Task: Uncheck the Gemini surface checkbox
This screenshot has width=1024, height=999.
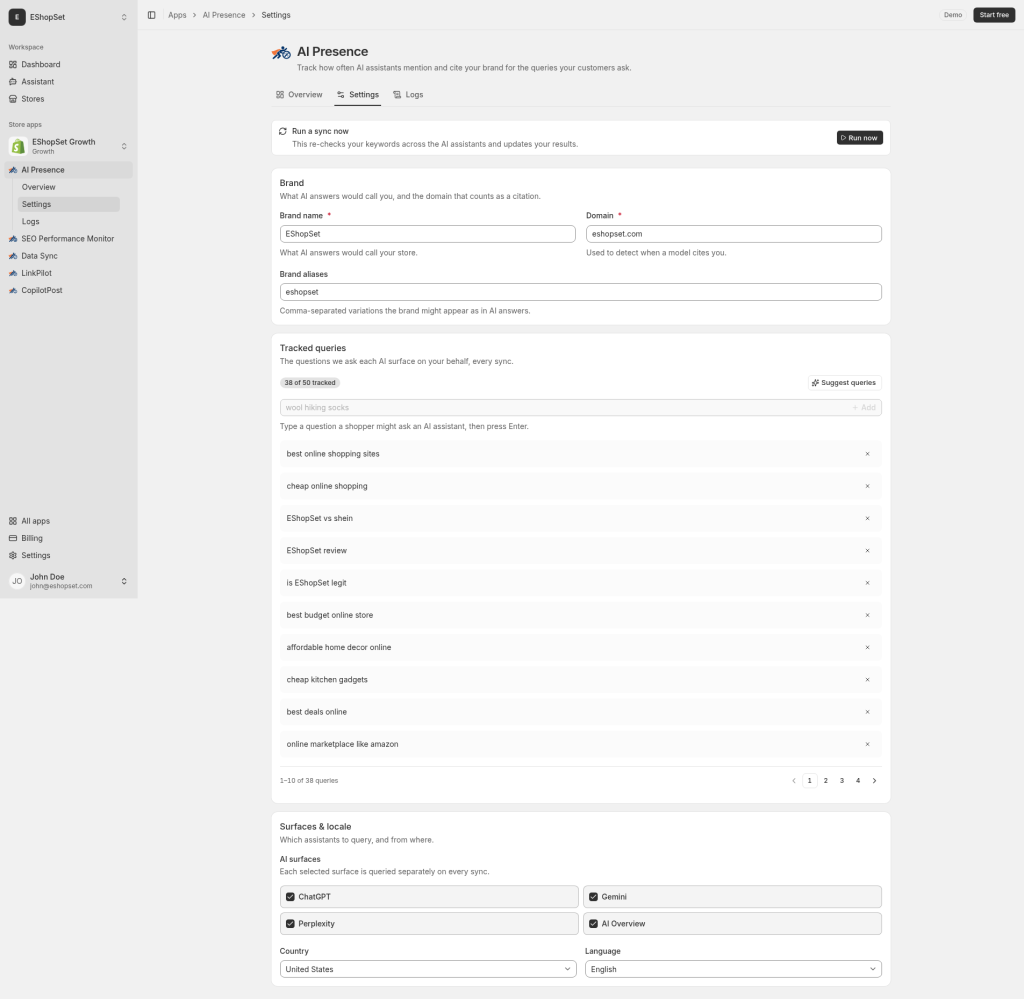Action: point(594,897)
